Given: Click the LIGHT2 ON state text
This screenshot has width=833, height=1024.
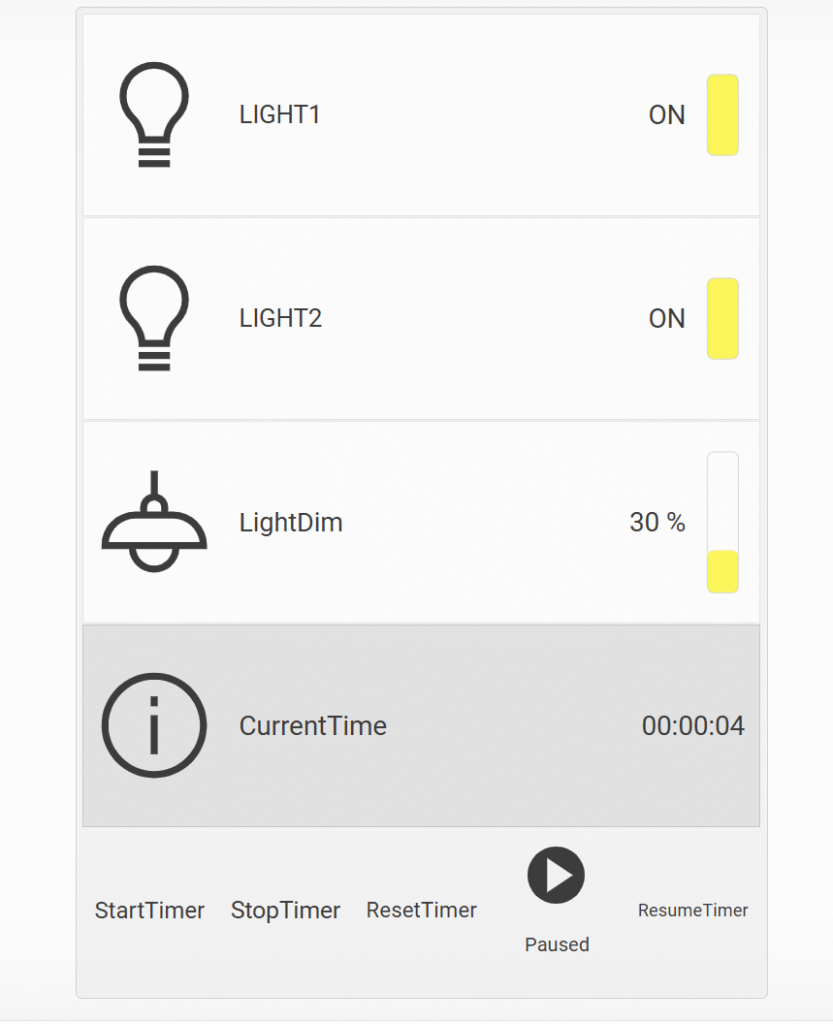Looking at the screenshot, I should (x=667, y=319).
